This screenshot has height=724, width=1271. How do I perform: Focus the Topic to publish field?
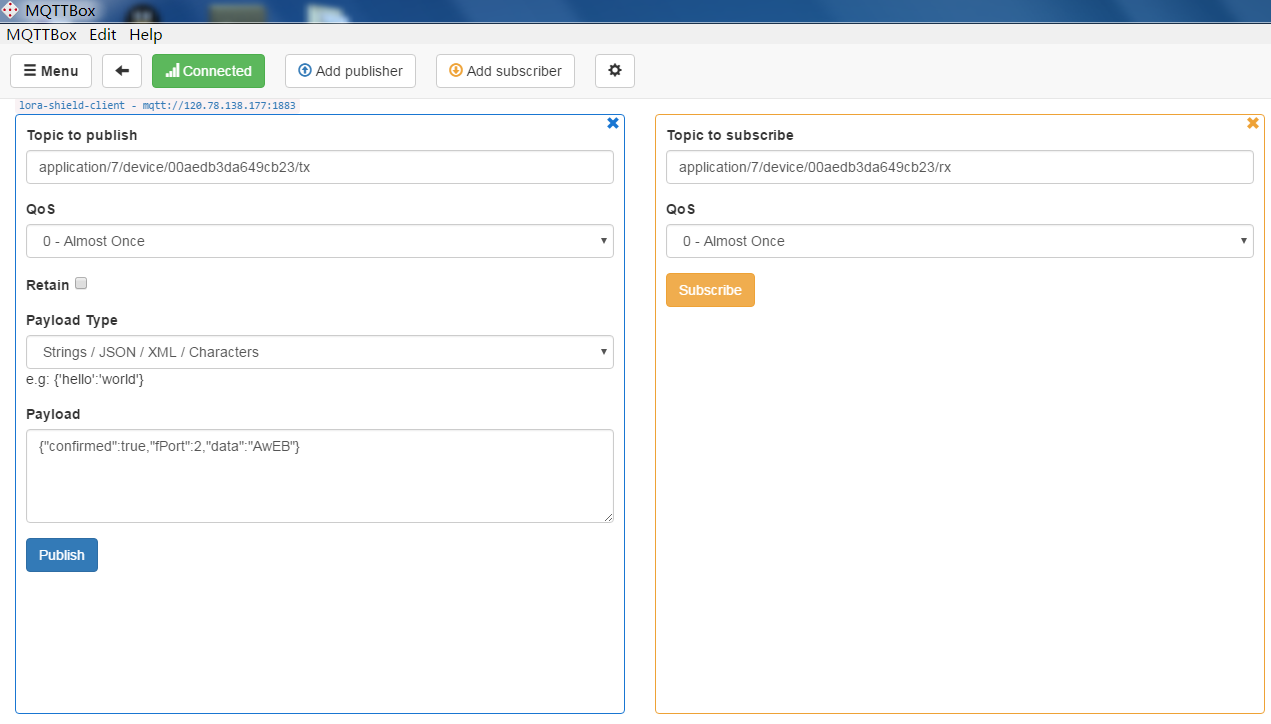click(320, 167)
